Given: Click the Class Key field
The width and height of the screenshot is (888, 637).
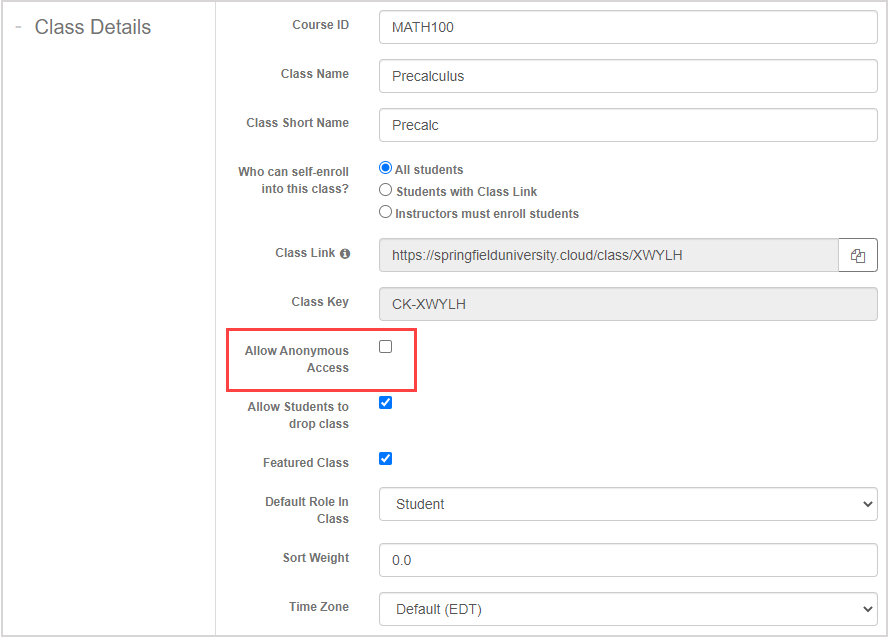Looking at the screenshot, I should pyautogui.click(x=627, y=304).
